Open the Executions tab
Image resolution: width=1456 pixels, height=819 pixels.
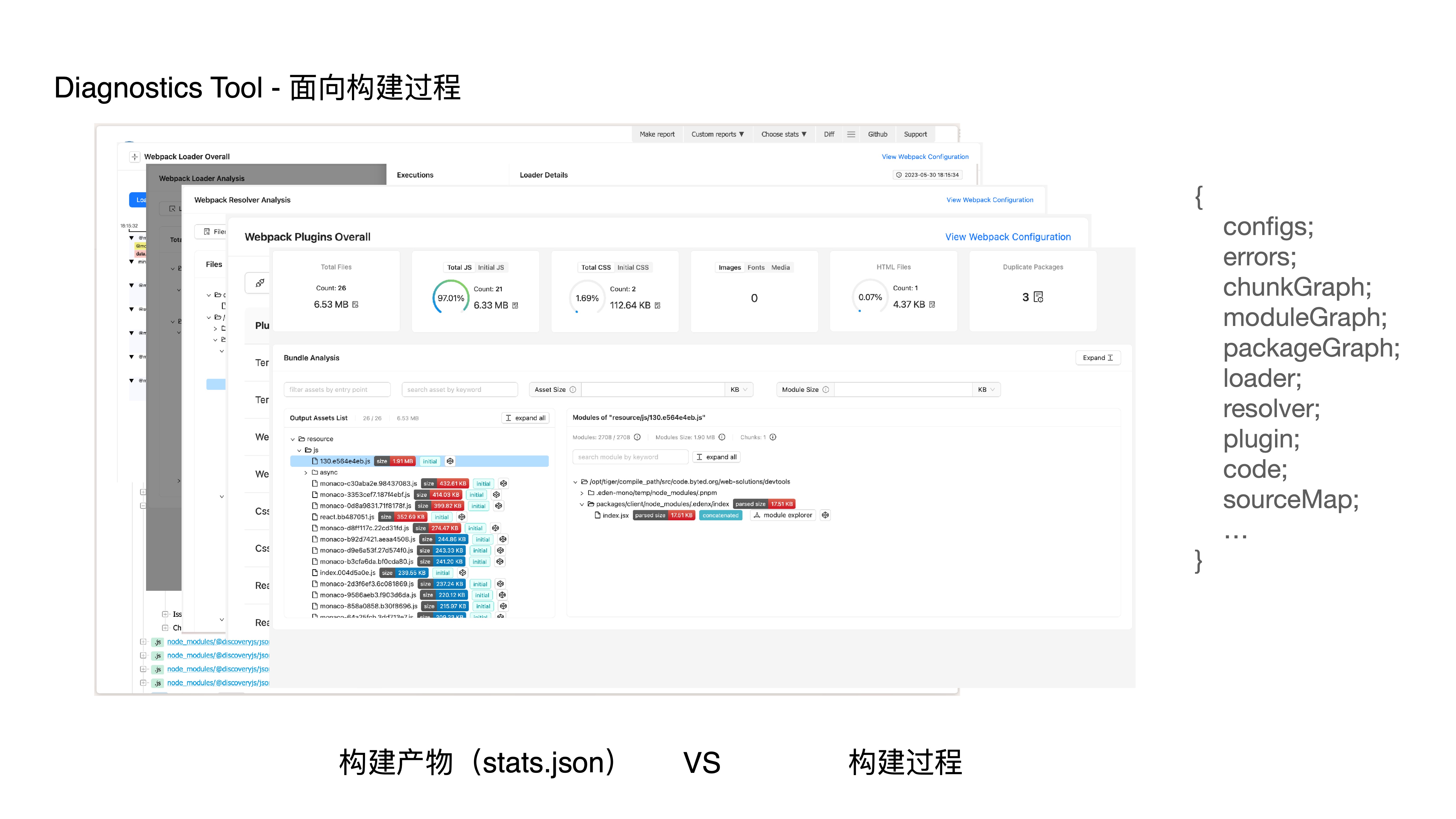point(415,175)
